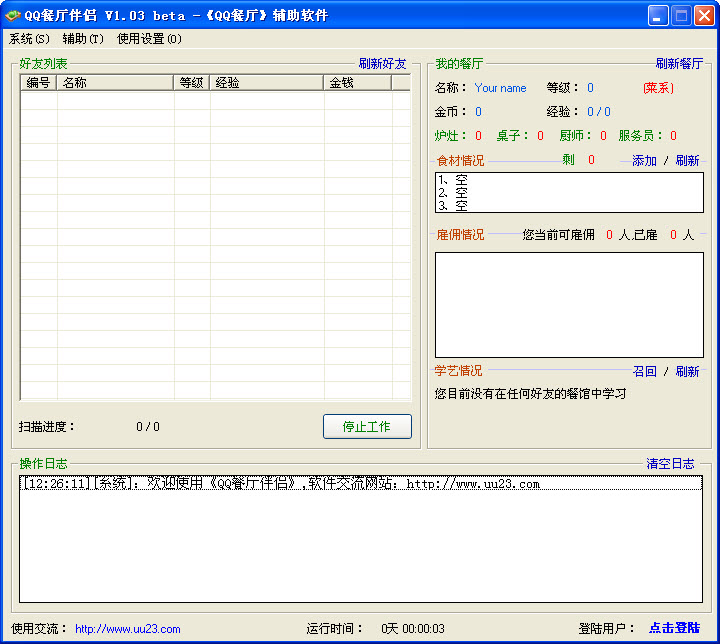Sort friend list by 等级 column header
720x644 pixels.
pyautogui.click(x=191, y=83)
